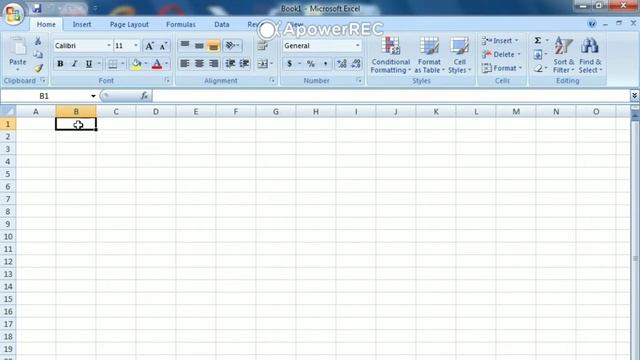Image resolution: width=640 pixels, height=360 pixels.
Task: Open the Office button menu
Action: 13,14
